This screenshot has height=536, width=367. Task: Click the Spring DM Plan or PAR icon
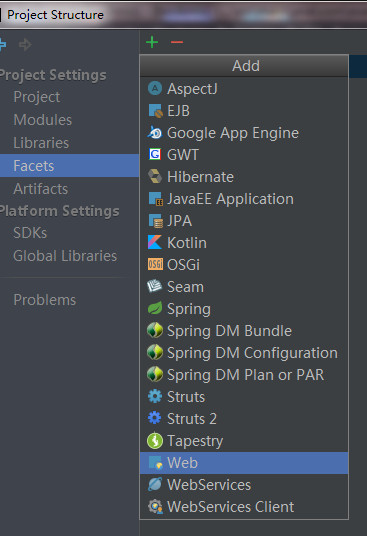click(155, 375)
